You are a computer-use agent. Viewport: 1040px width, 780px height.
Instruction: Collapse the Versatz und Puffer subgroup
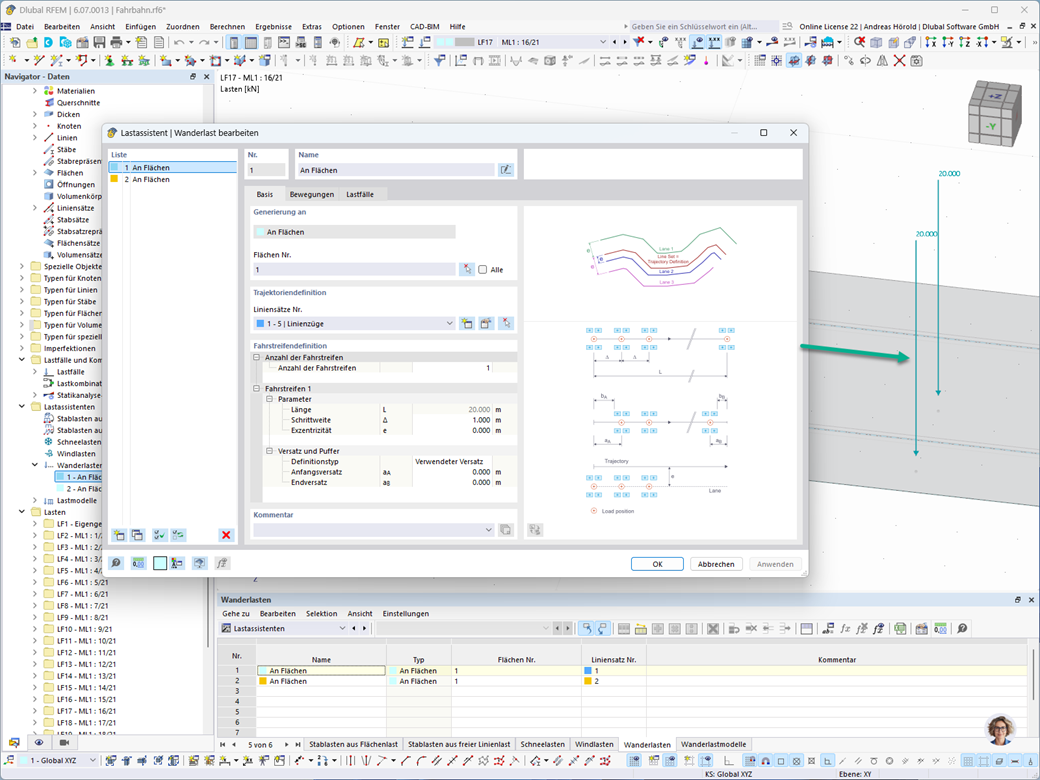tap(270, 451)
